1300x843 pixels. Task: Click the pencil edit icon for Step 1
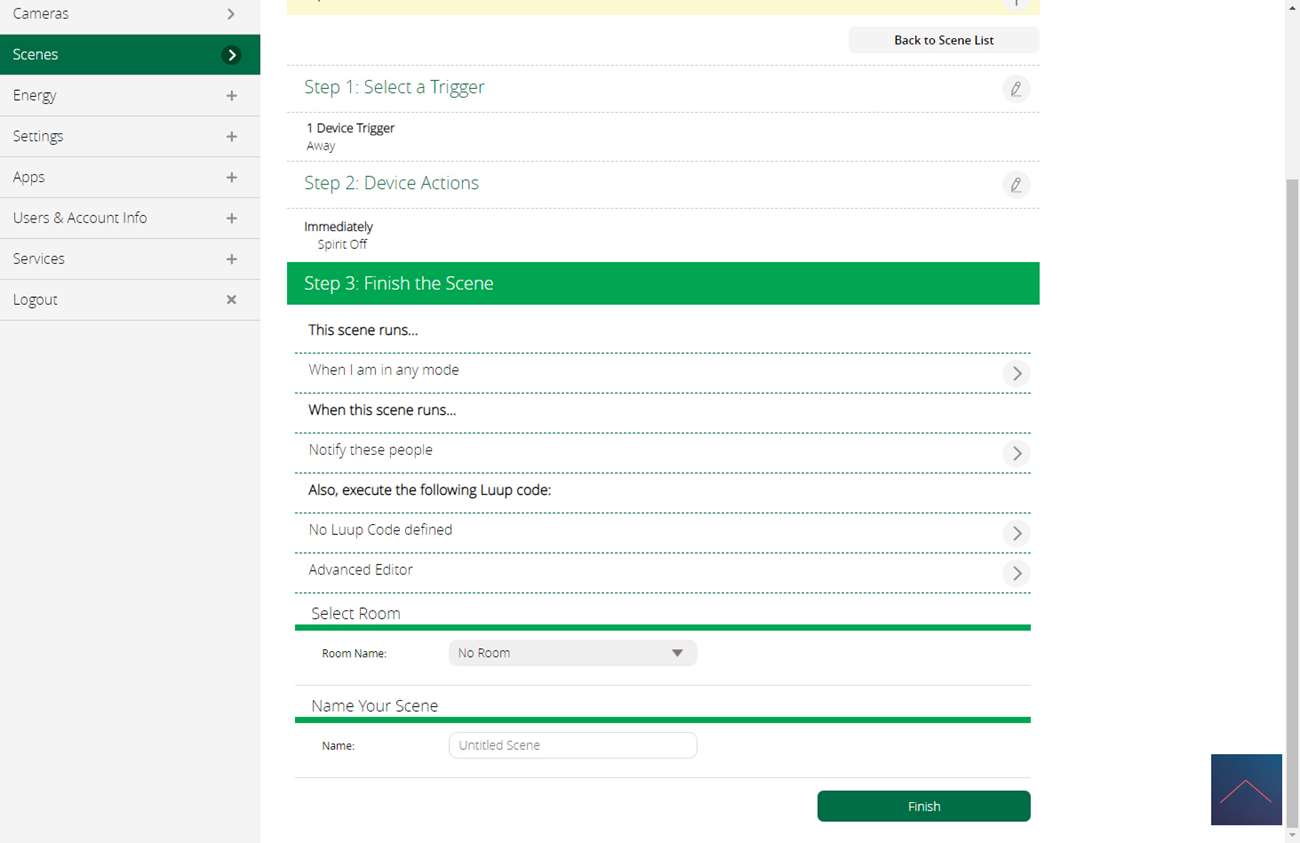pos(1015,89)
